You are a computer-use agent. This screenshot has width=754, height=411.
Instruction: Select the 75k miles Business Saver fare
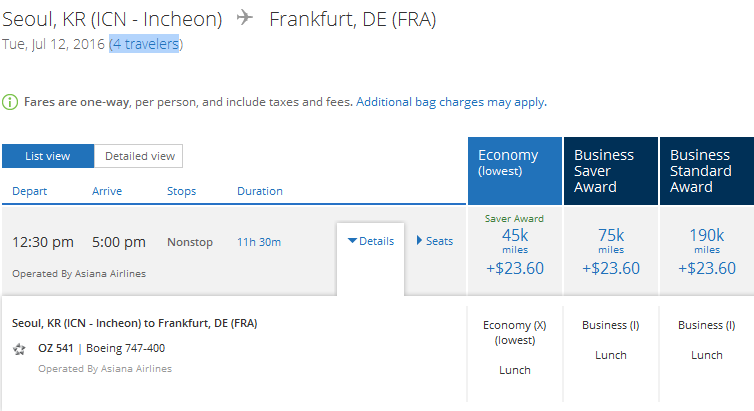(610, 244)
